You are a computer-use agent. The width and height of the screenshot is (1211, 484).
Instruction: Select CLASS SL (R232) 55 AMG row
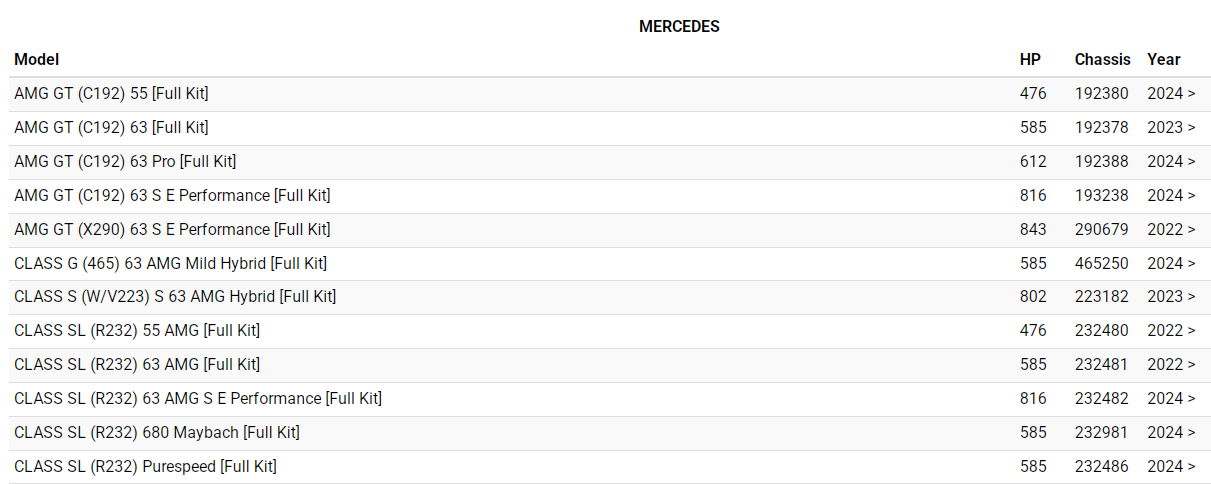[x=137, y=331]
